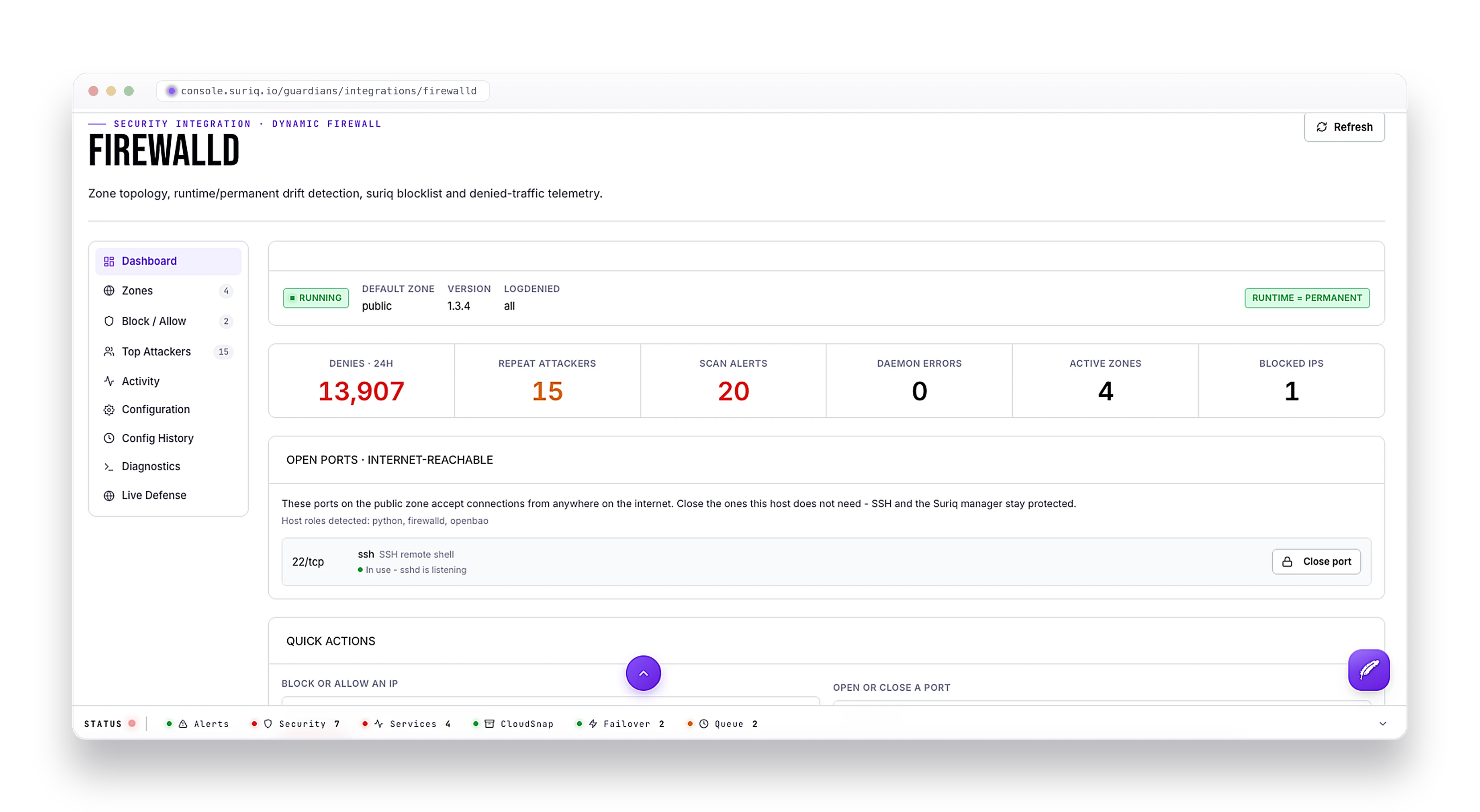Click the Top Attackers people icon
This screenshot has height=812, width=1480.
(x=108, y=351)
